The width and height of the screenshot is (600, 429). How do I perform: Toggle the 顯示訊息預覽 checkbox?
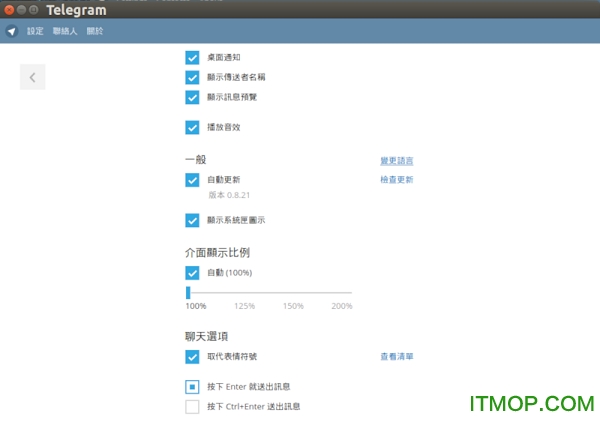[192, 97]
